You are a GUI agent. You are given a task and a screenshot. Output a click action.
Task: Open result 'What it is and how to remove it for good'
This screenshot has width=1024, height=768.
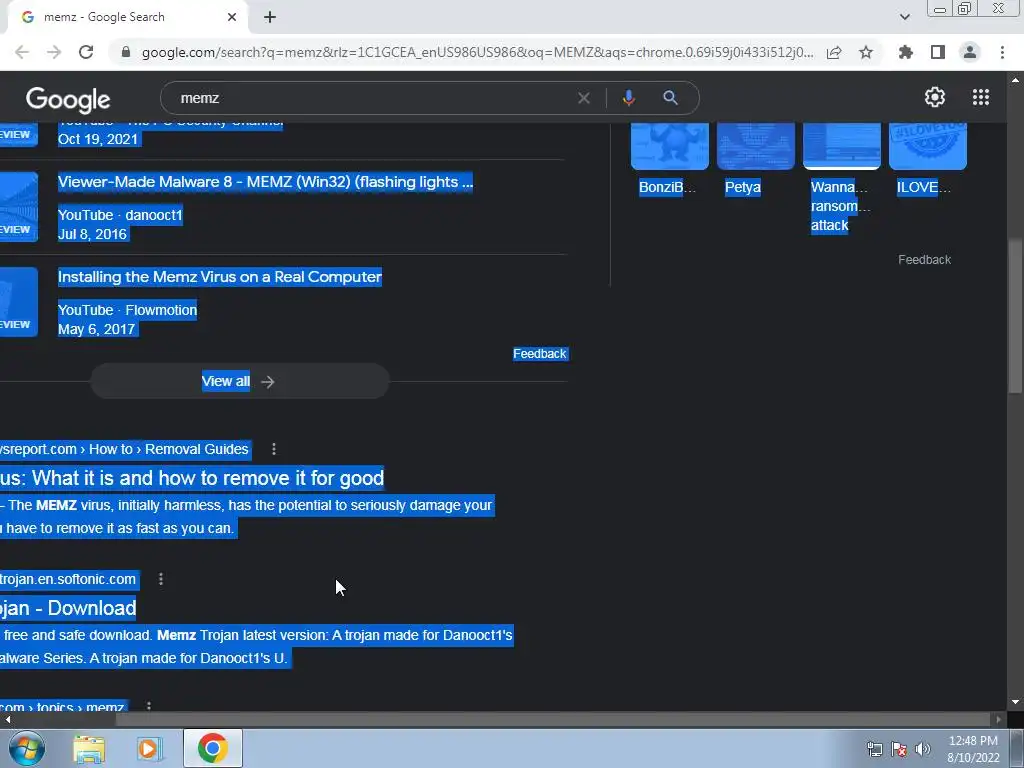(192, 478)
